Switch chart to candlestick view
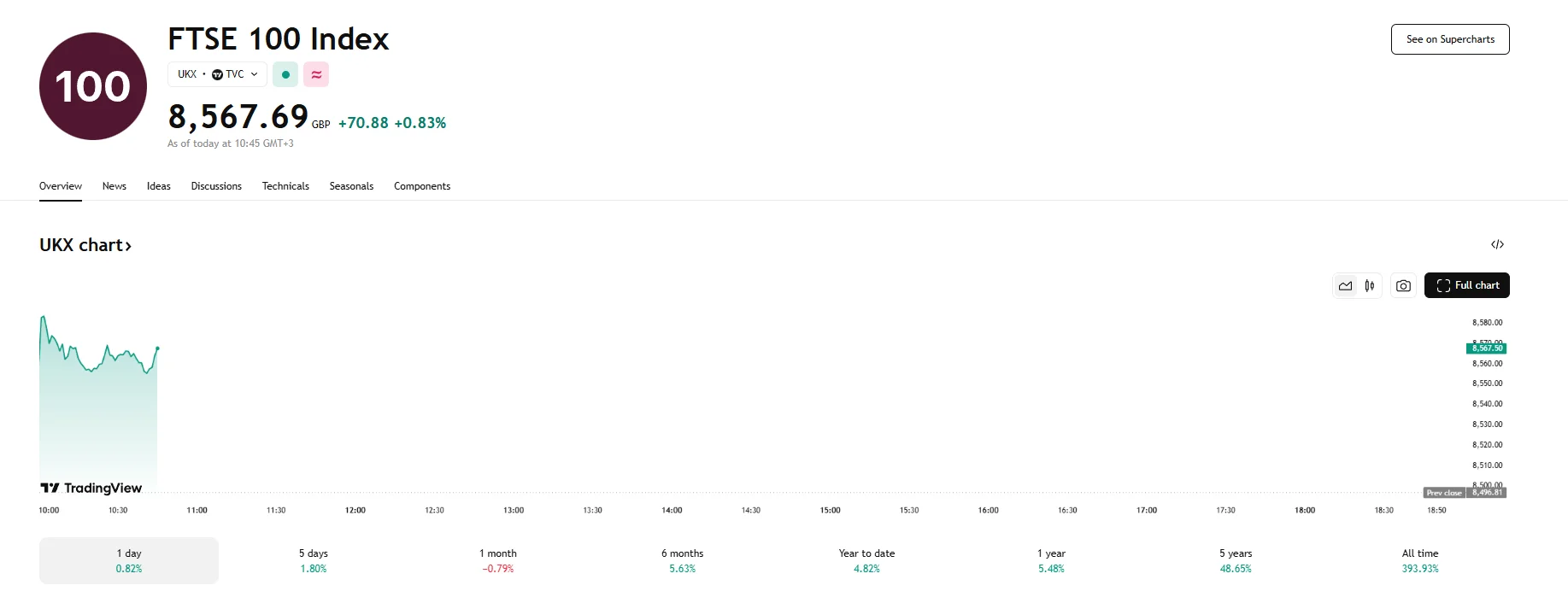The image size is (1568, 597). (1369, 285)
